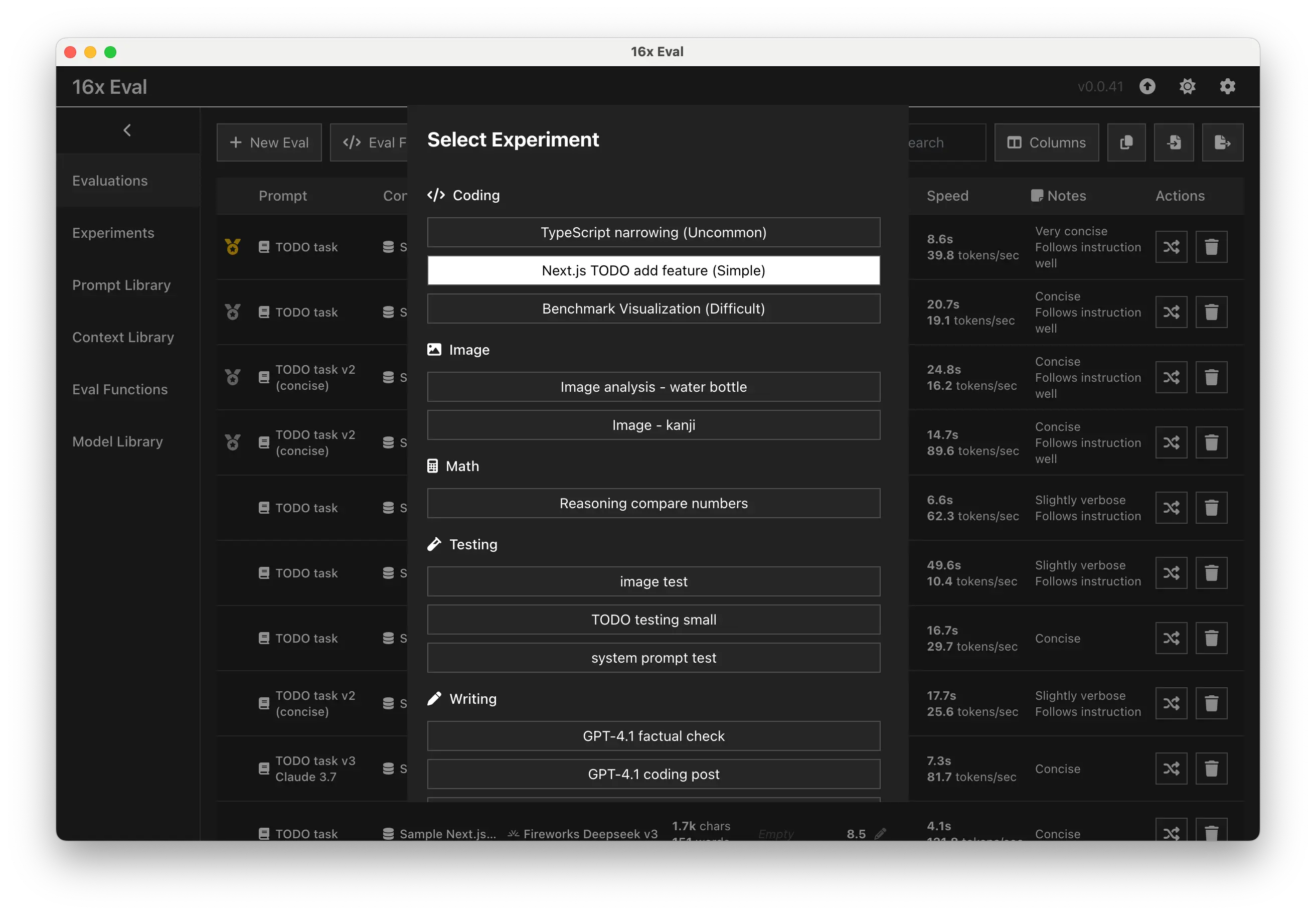Click shuffle icon on the 14.7s row
The width and height of the screenshot is (1316, 915).
point(1171,442)
